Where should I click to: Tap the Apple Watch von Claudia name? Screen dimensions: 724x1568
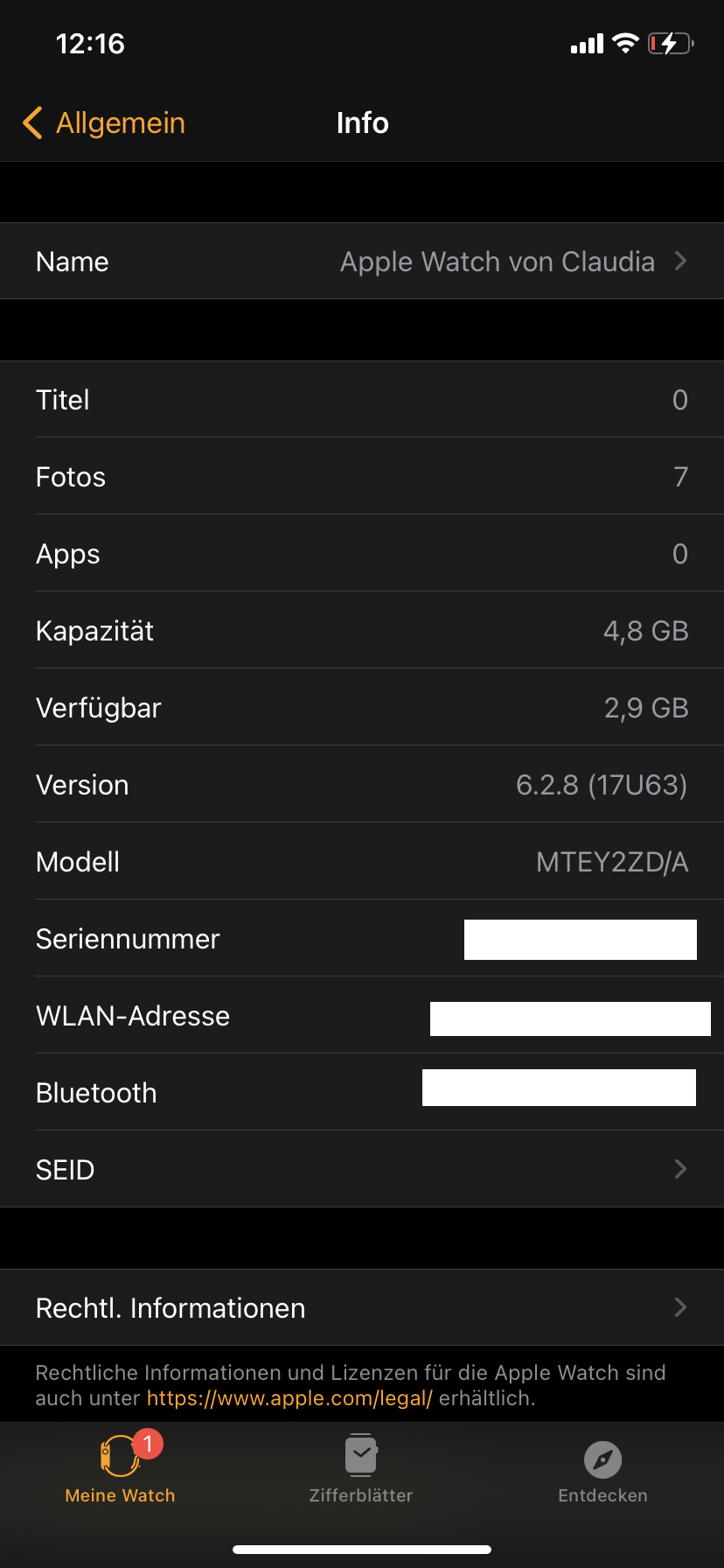pos(497,262)
